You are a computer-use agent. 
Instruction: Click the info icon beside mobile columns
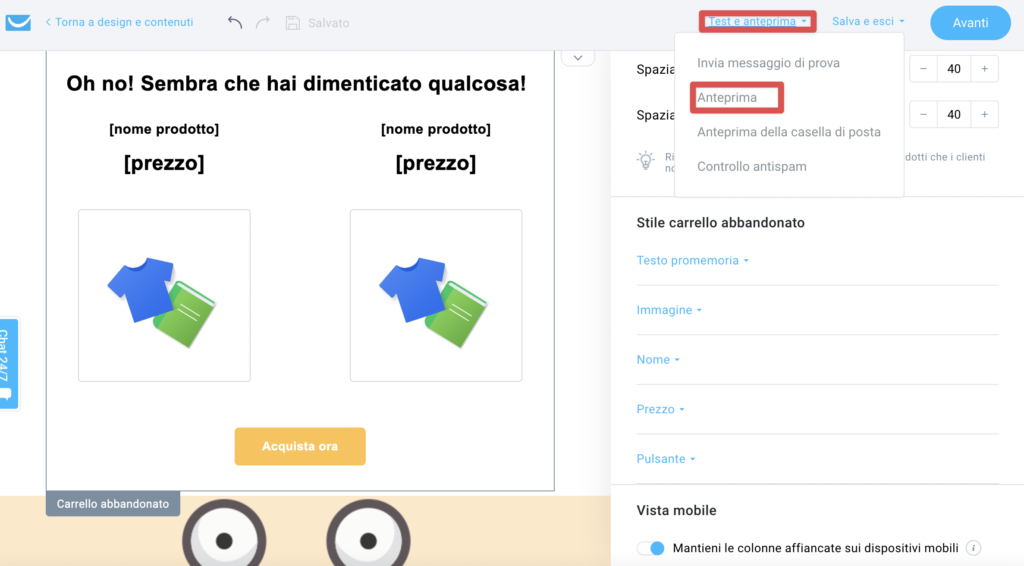tap(973, 548)
